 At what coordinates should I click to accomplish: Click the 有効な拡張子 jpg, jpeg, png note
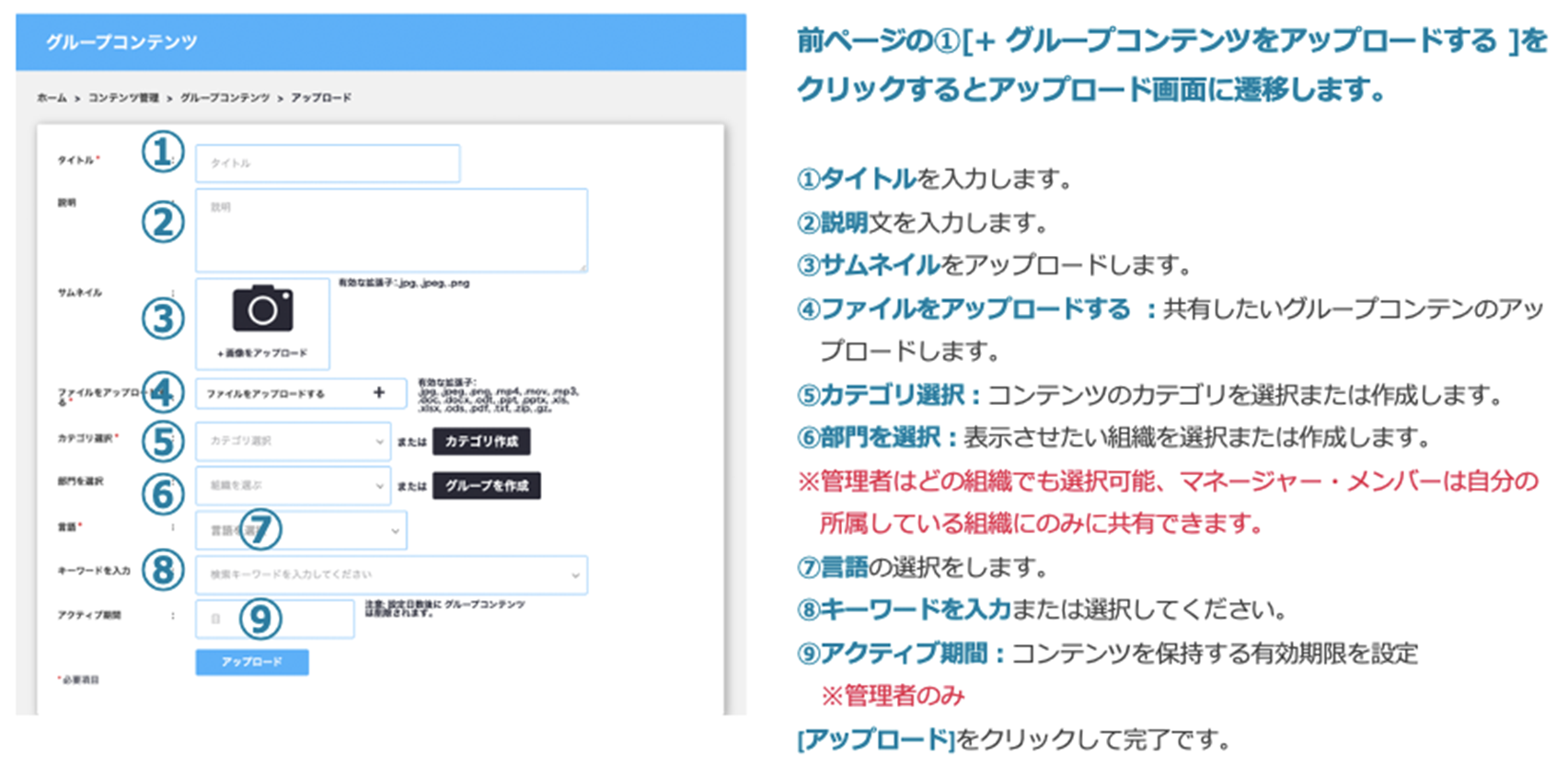tap(404, 284)
